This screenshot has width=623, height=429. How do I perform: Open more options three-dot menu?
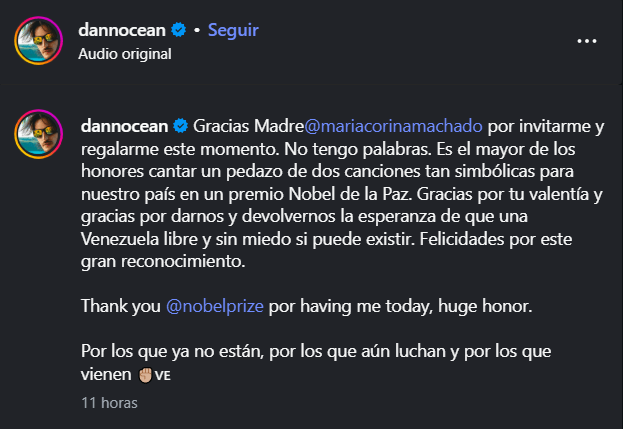588,41
